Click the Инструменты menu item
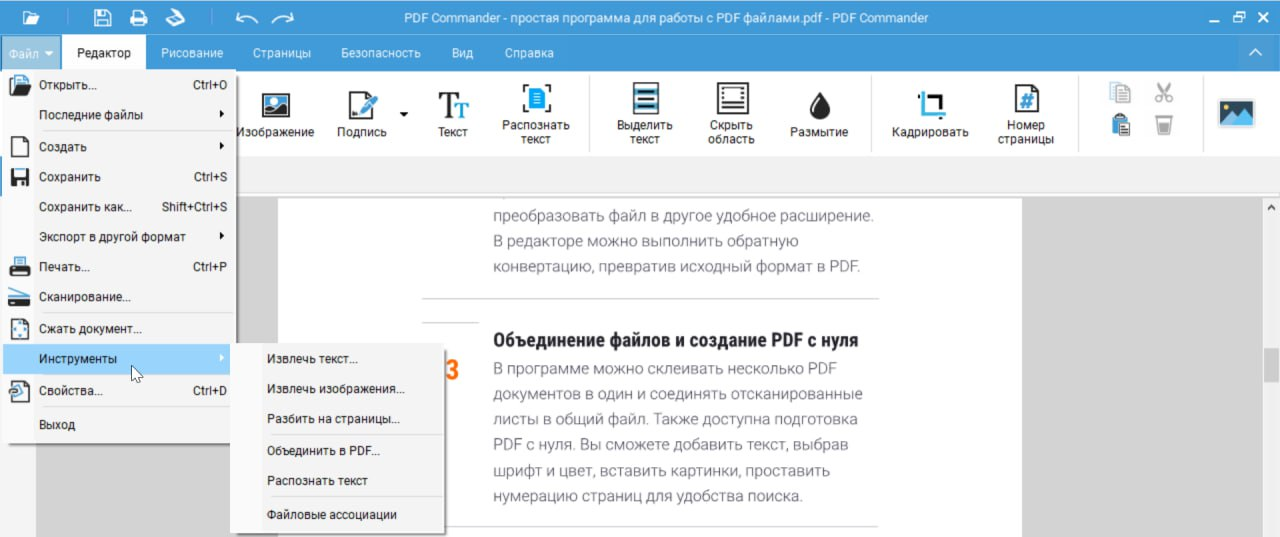The height and width of the screenshot is (537, 1280). [x=118, y=359]
